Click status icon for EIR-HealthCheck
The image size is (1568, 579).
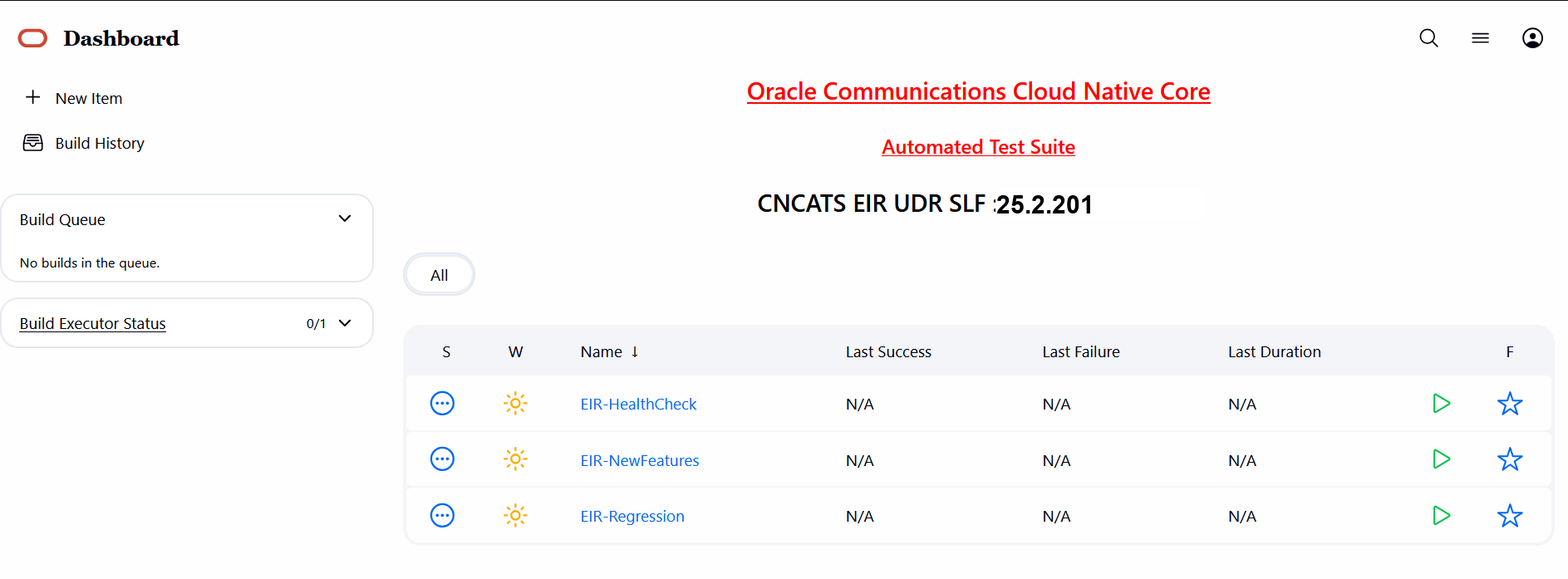pyautogui.click(x=442, y=404)
